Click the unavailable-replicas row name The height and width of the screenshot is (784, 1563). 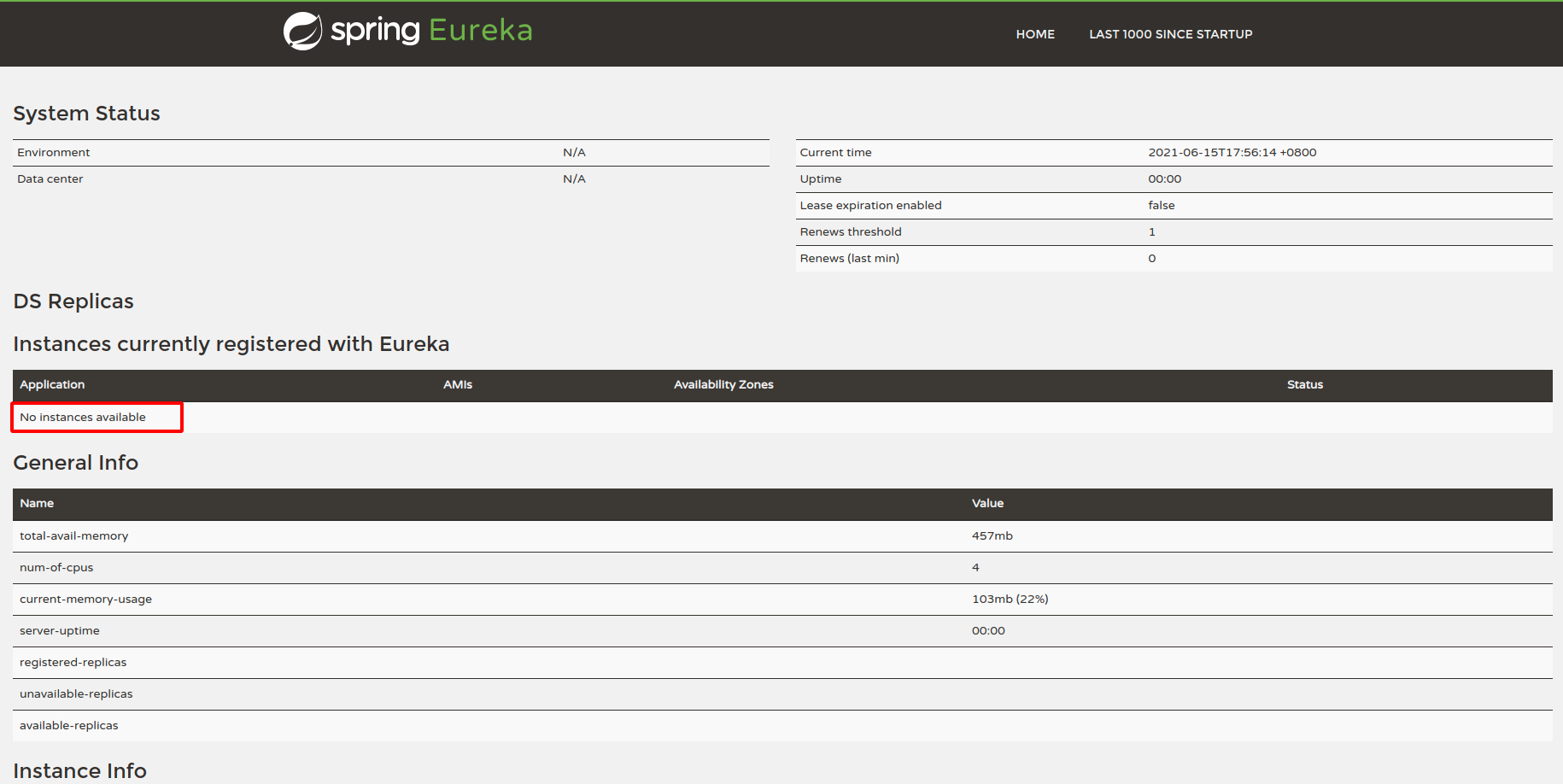point(77,694)
